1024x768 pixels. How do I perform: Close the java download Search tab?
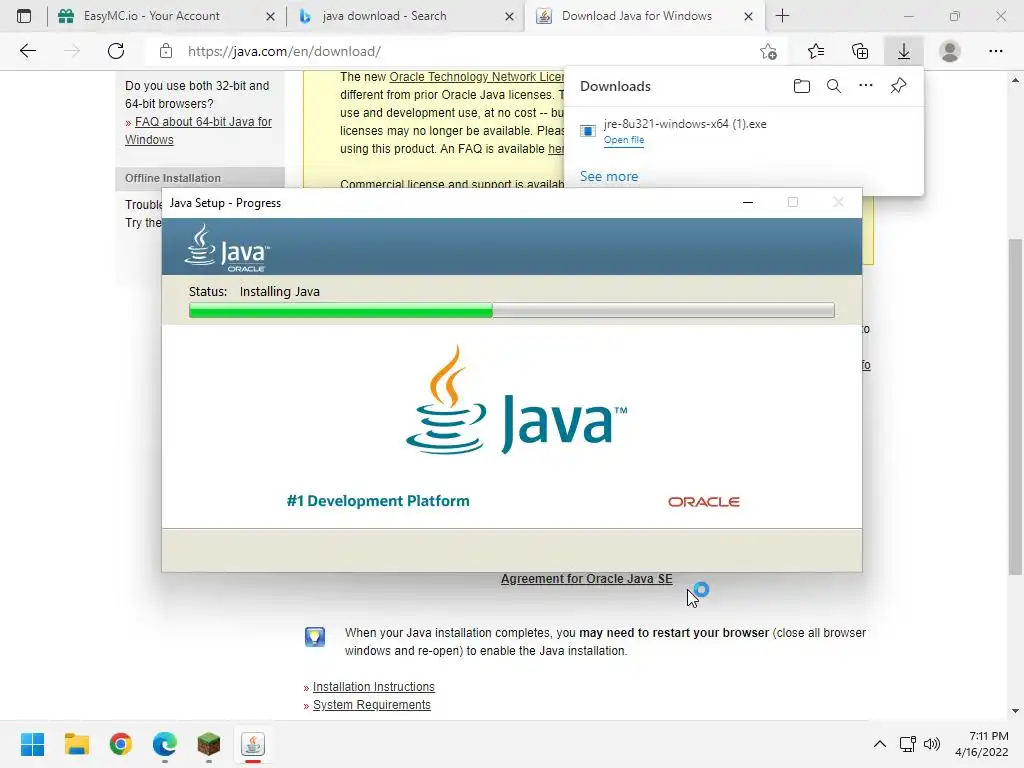[509, 16]
